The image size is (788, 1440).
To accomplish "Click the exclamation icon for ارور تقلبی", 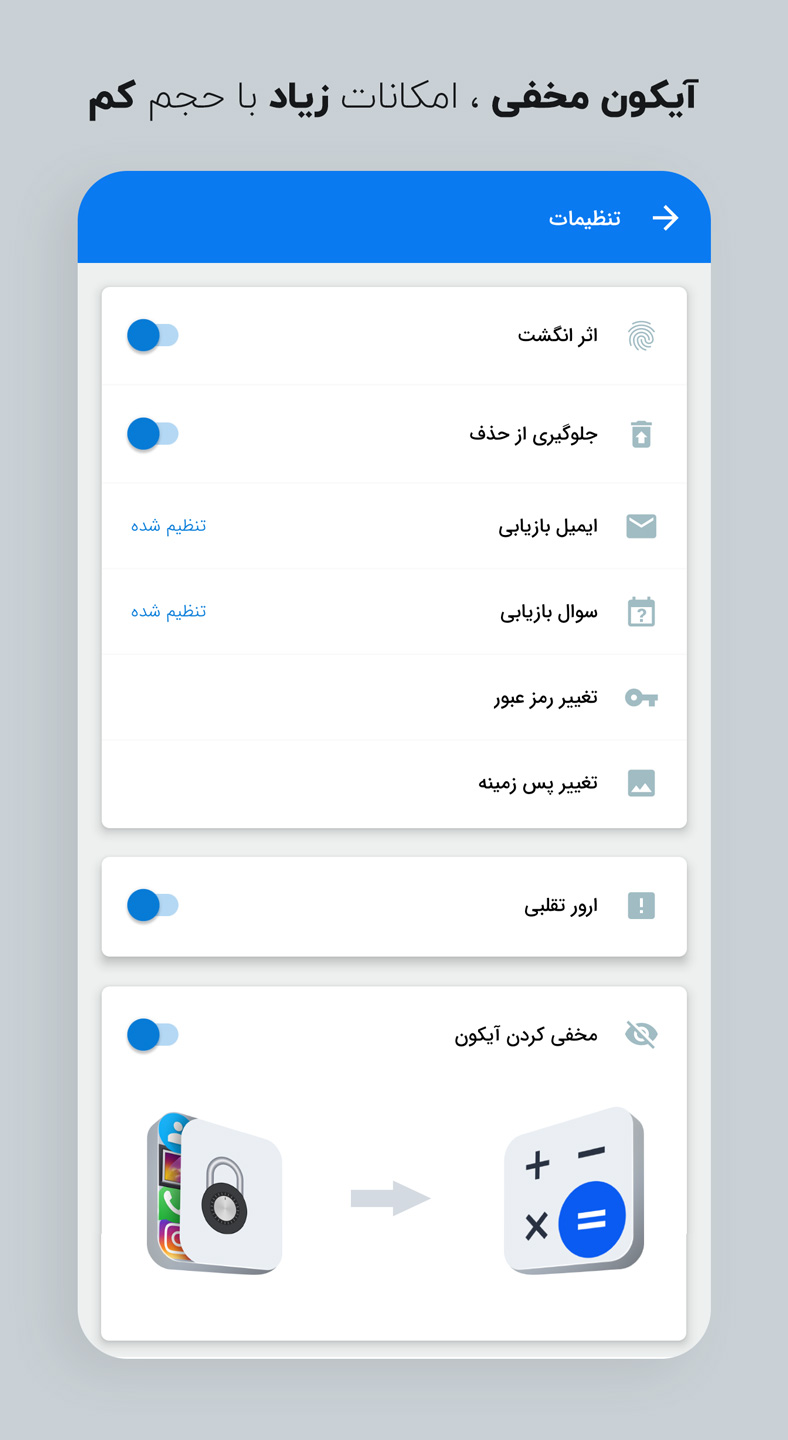I will click(641, 906).
